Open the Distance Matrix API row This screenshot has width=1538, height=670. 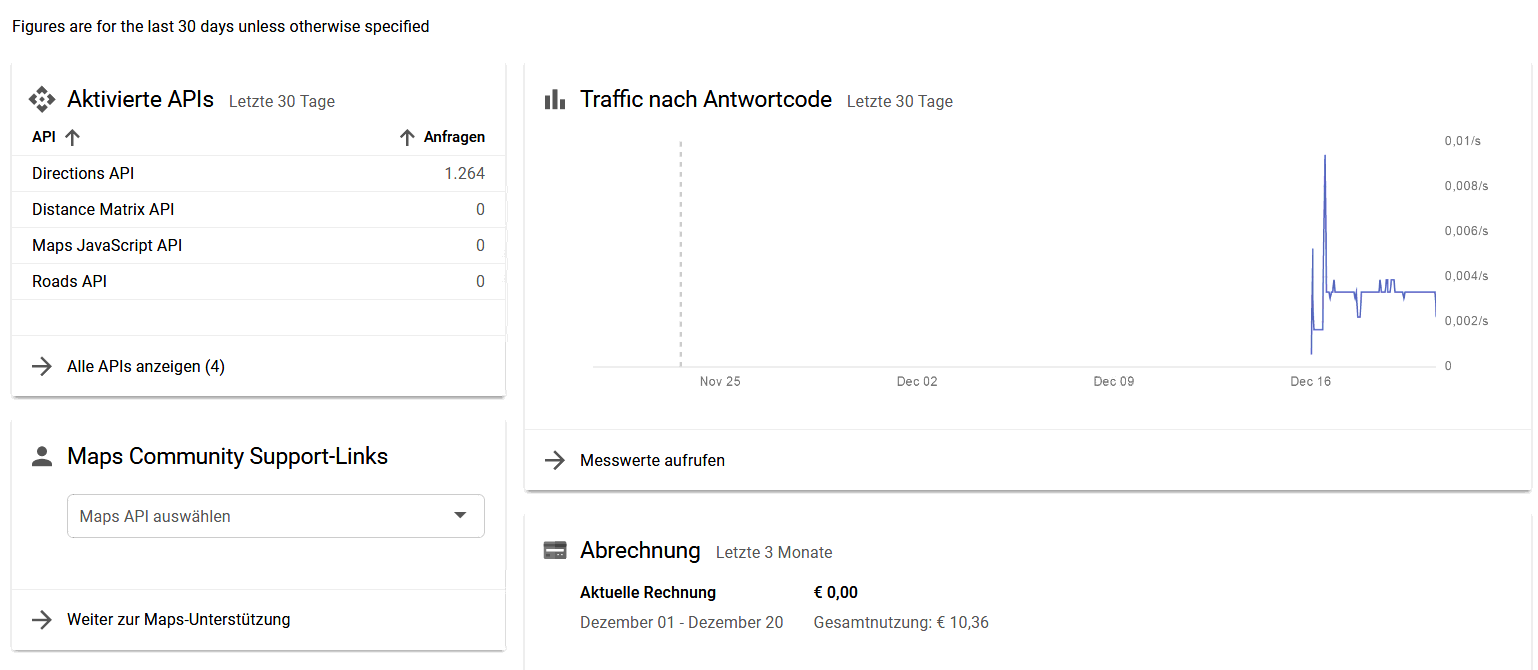103,210
